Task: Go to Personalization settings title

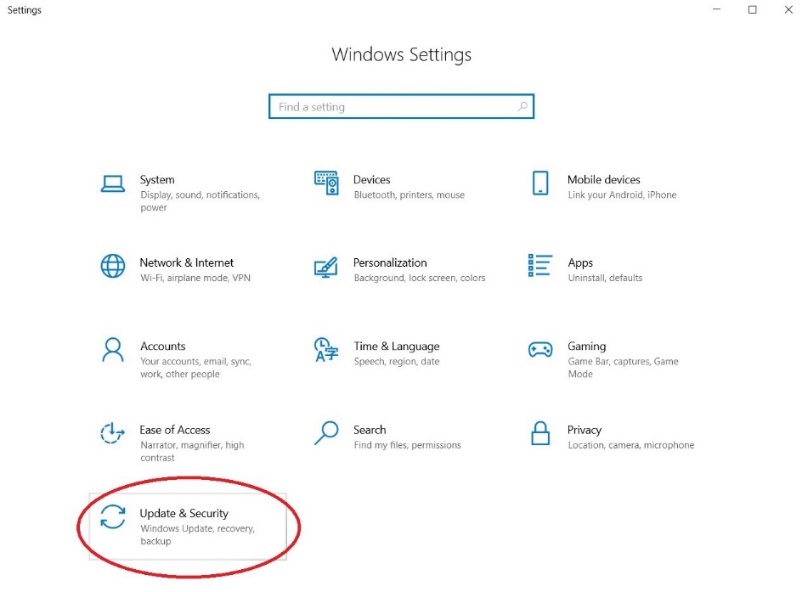Action: 390,262
